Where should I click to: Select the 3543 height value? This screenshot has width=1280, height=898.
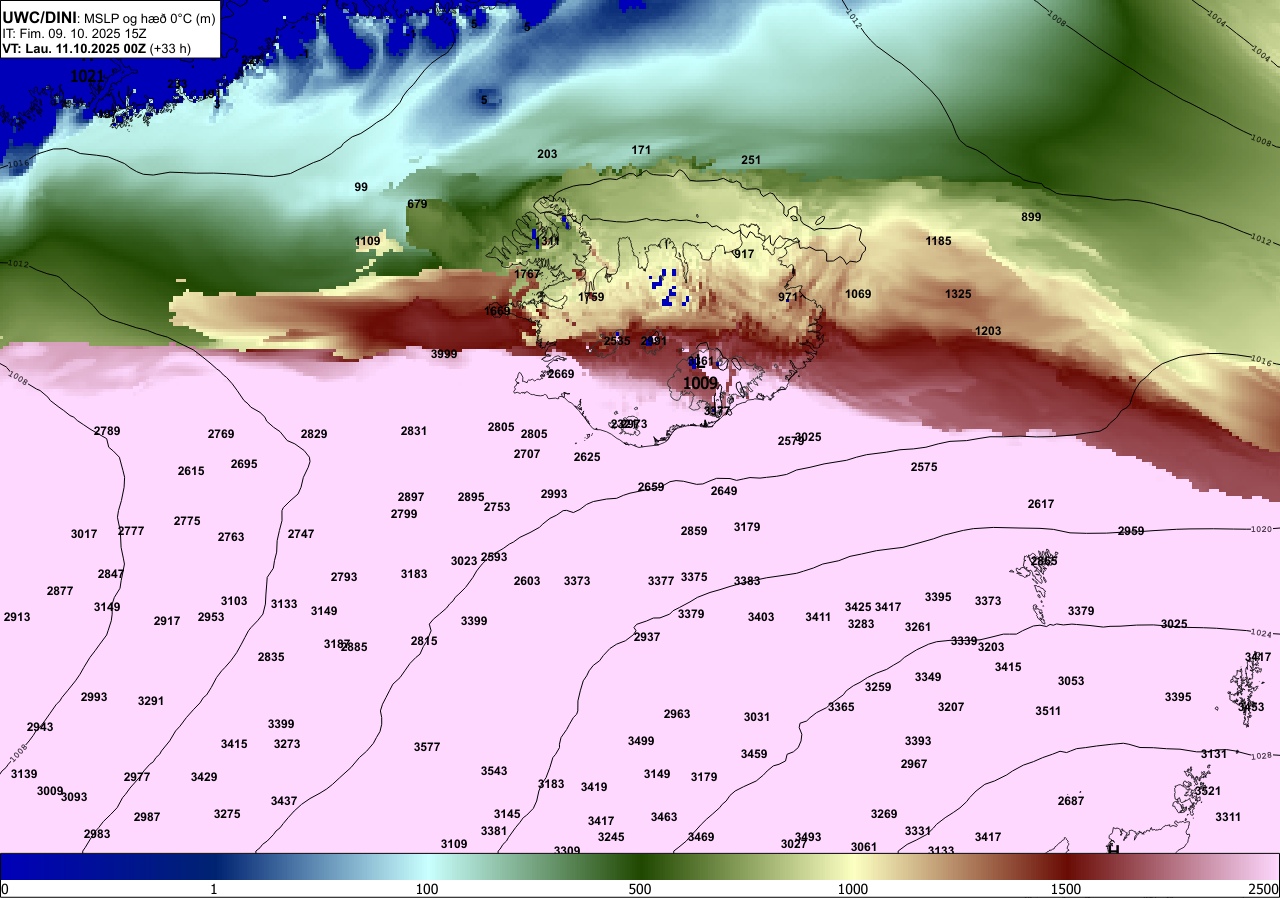pyautogui.click(x=494, y=771)
